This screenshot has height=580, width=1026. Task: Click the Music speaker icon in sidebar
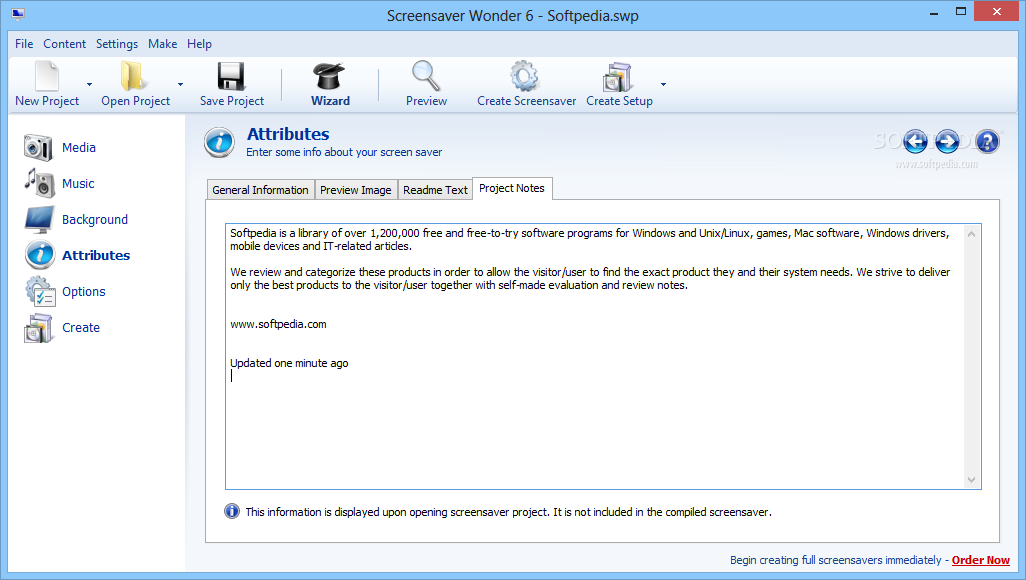pos(39,183)
